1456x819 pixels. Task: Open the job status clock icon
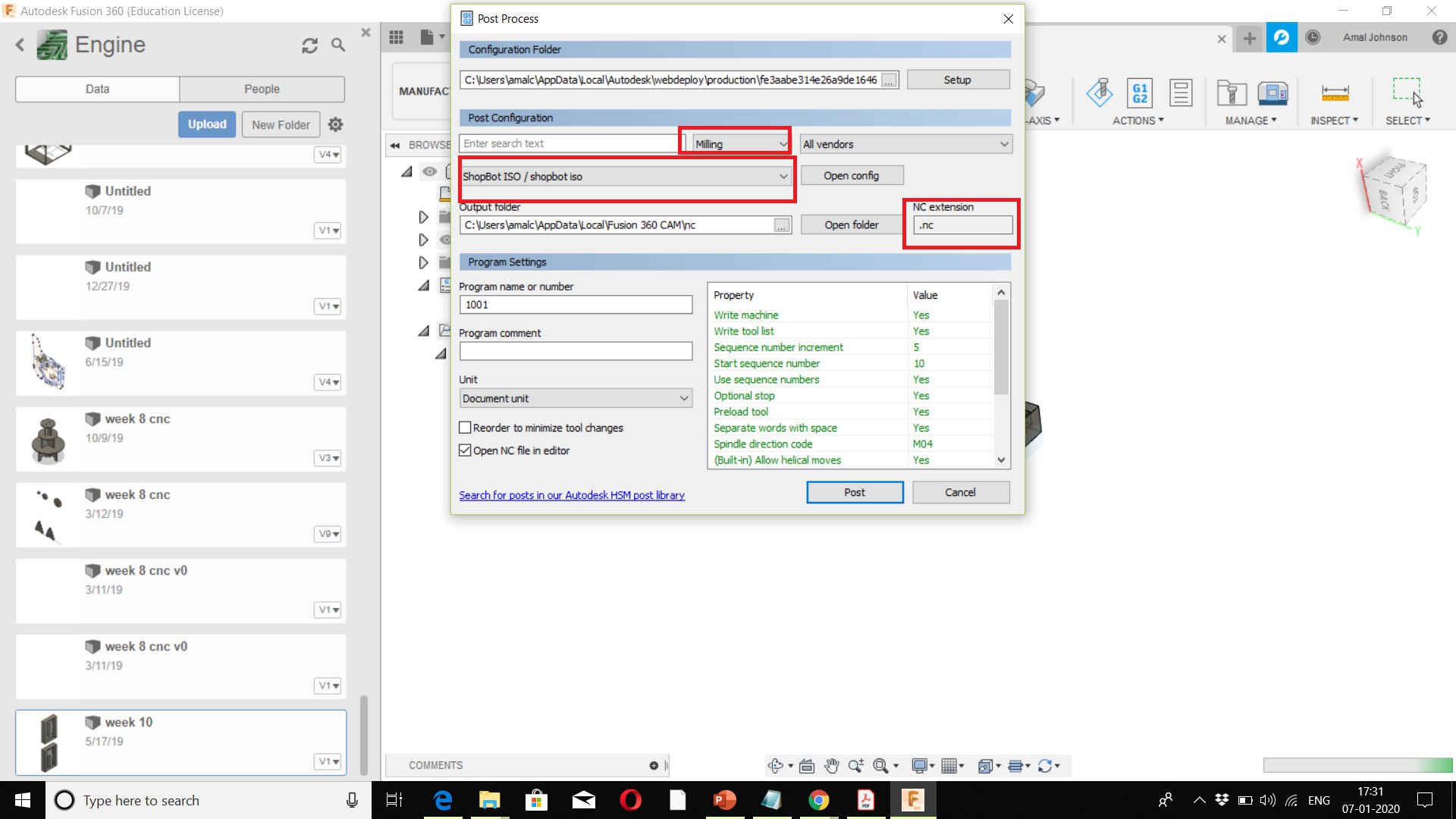click(1313, 37)
